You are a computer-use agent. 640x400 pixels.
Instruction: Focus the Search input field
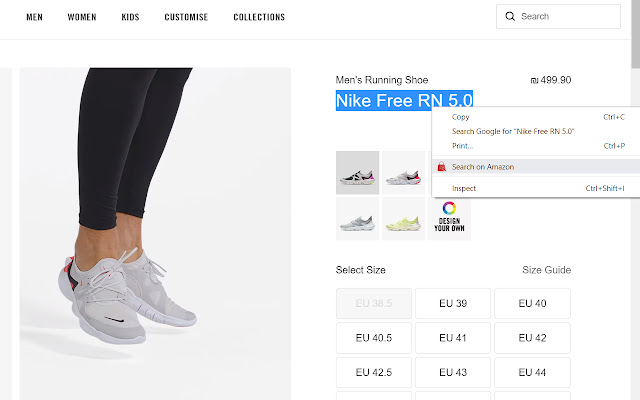pyautogui.click(x=566, y=17)
